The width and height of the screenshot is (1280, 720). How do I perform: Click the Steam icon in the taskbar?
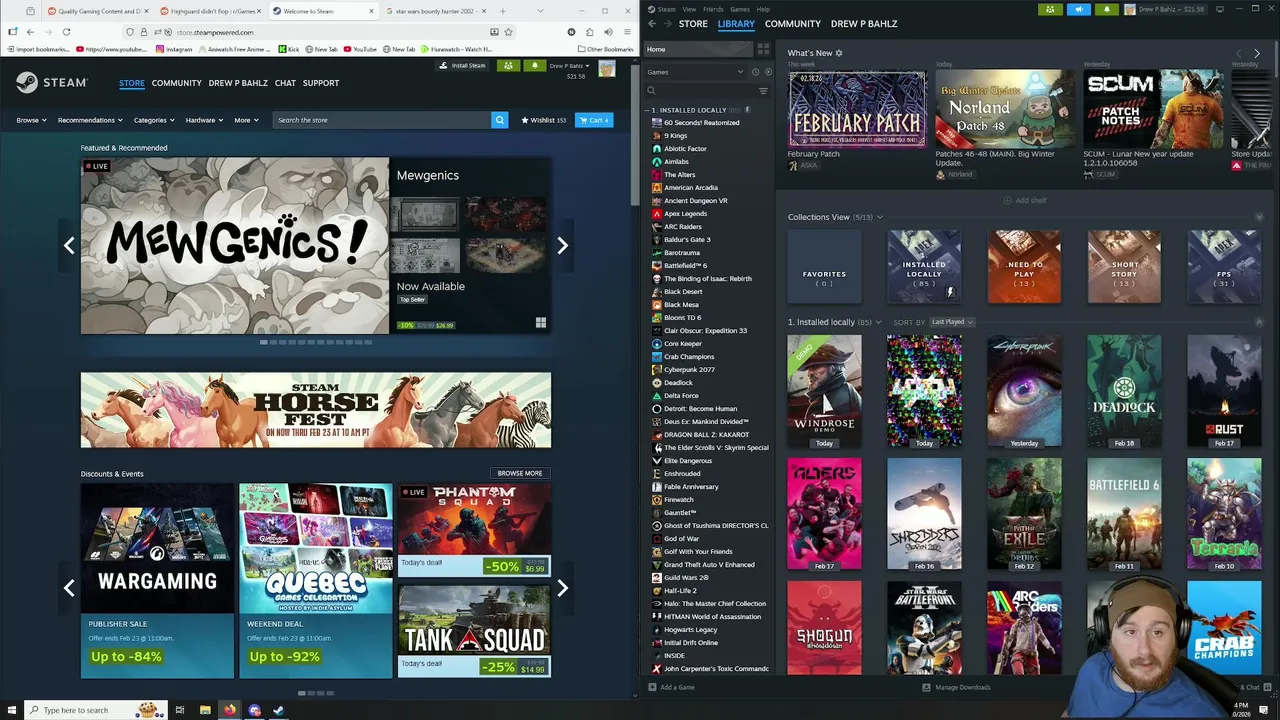coord(278,710)
